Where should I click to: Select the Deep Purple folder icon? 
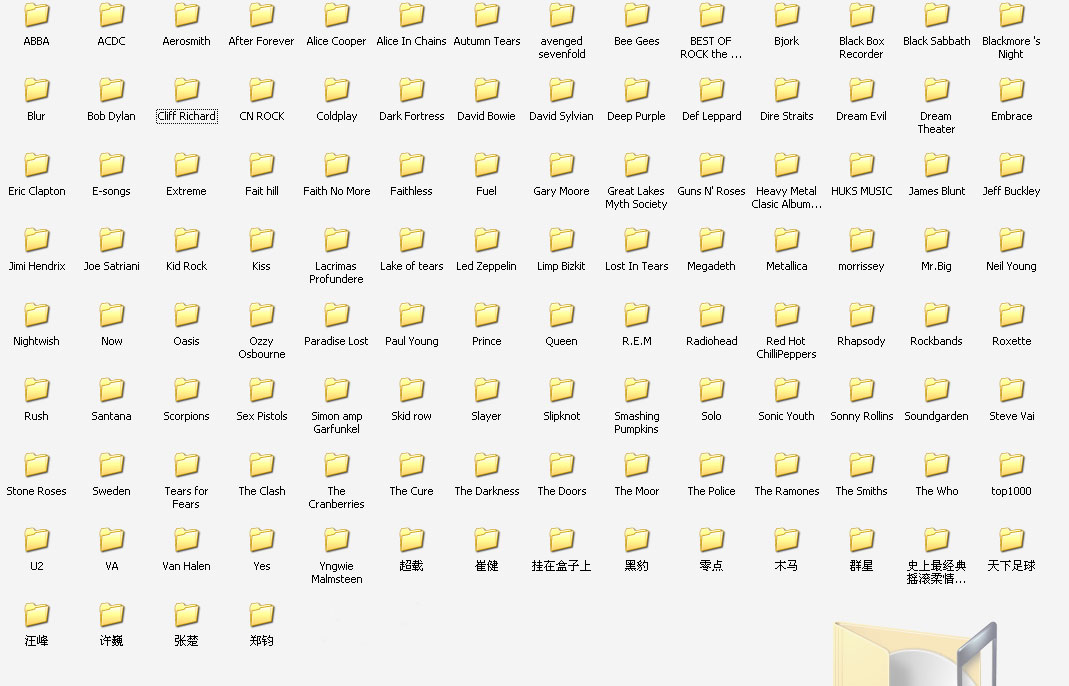tap(637, 89)
